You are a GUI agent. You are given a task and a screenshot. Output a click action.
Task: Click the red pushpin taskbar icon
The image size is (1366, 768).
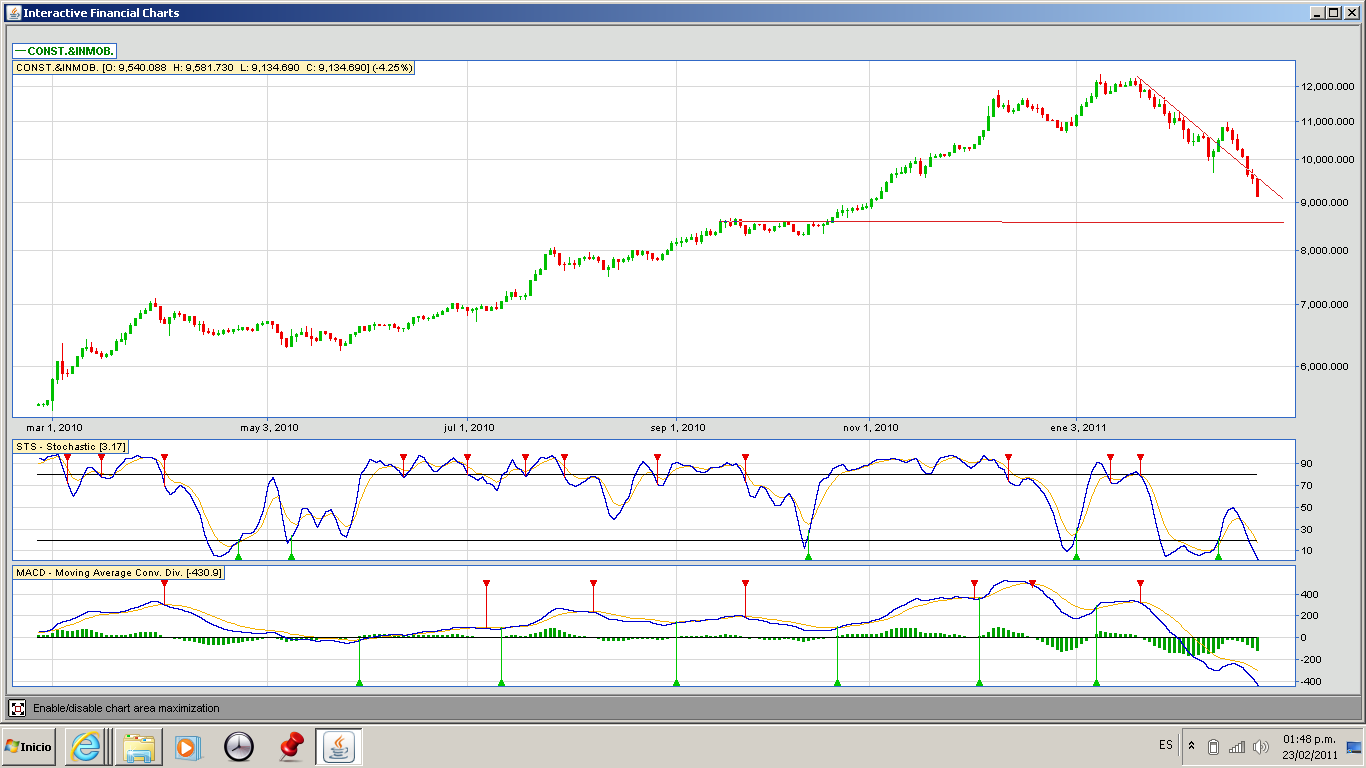(291, 746)
